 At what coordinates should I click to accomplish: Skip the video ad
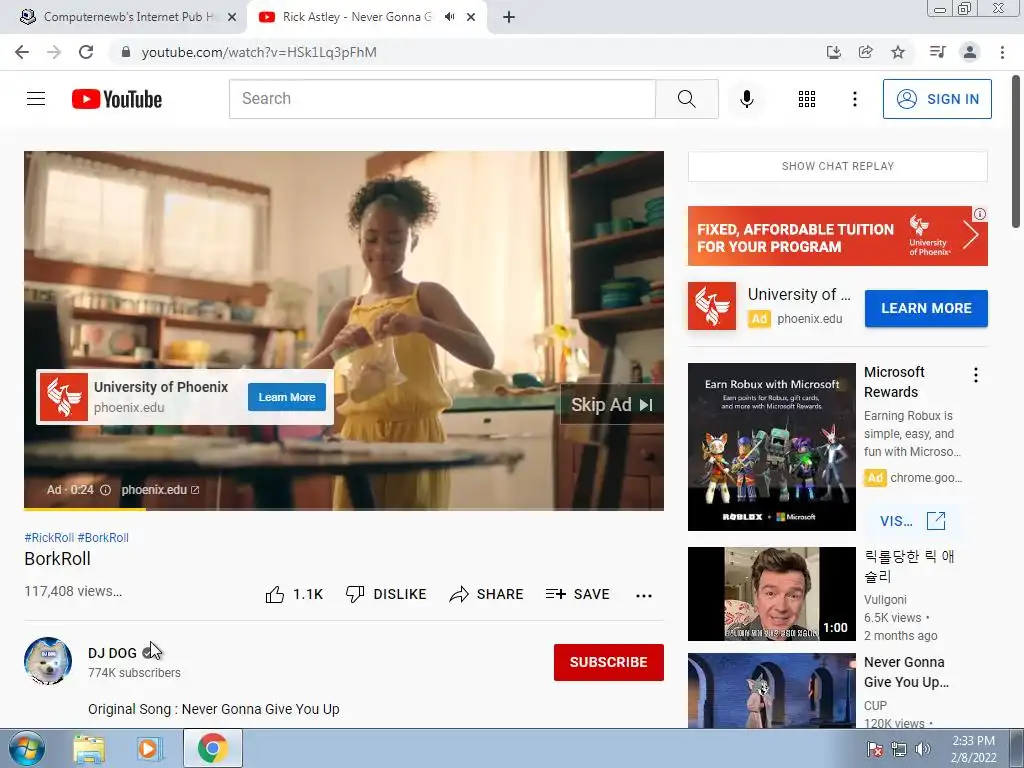[612, 405]
